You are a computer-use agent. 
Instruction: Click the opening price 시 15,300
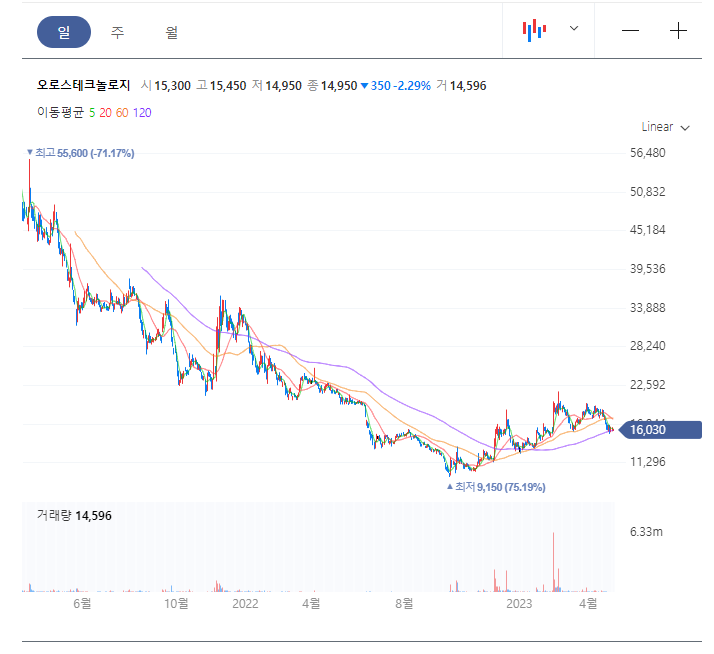pos(166,86)
